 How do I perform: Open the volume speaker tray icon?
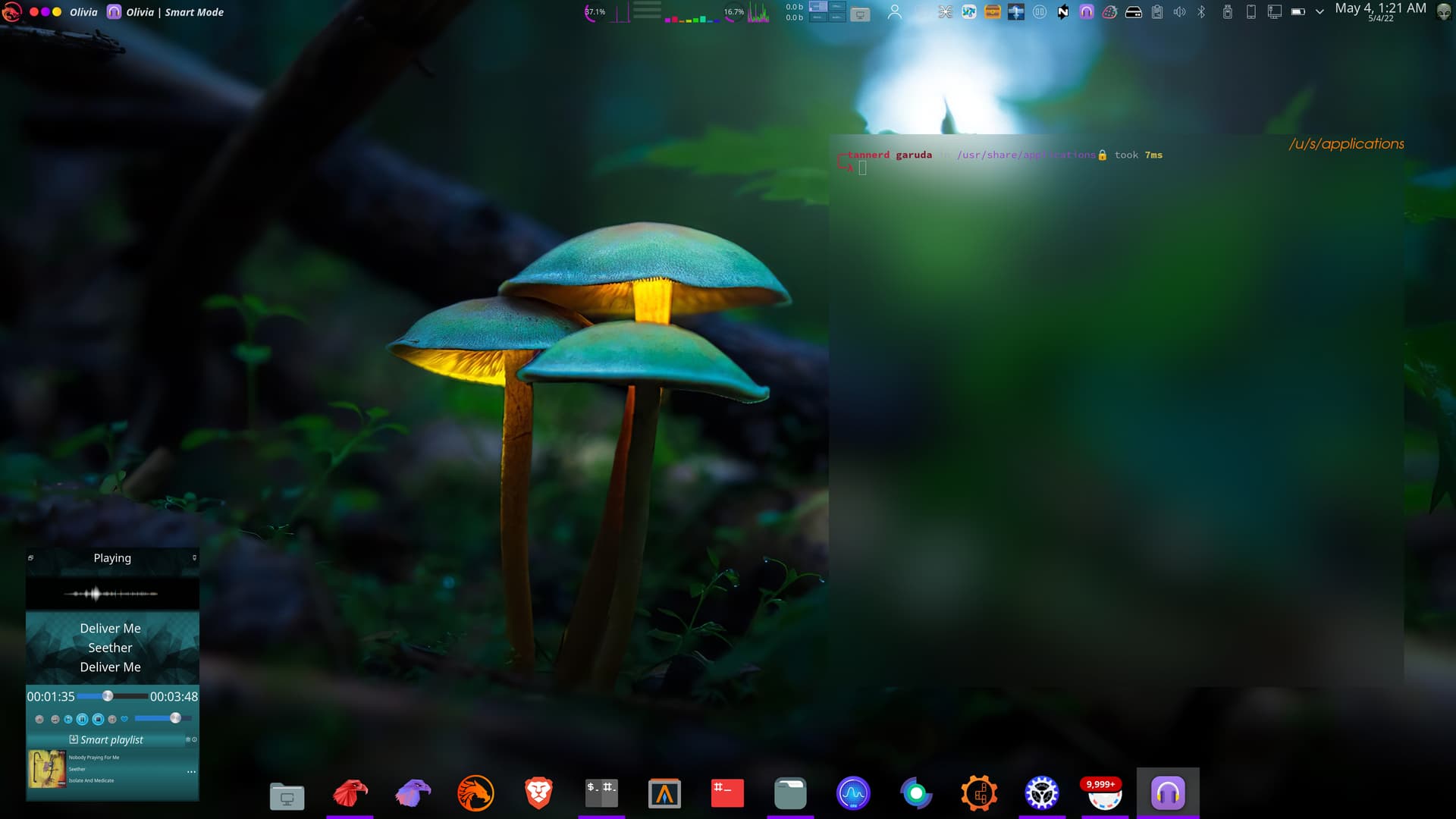coord(1180,12)
